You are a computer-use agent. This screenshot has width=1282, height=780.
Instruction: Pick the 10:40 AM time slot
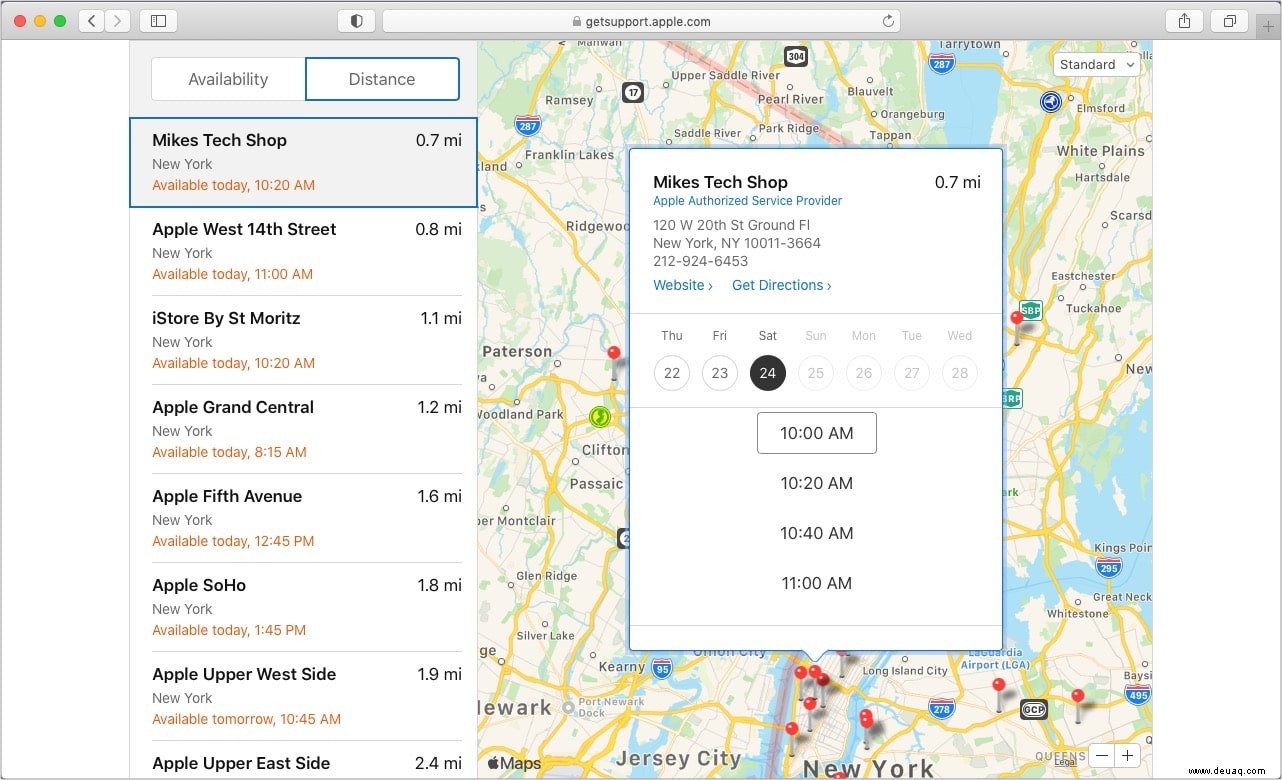pos(817,533)
